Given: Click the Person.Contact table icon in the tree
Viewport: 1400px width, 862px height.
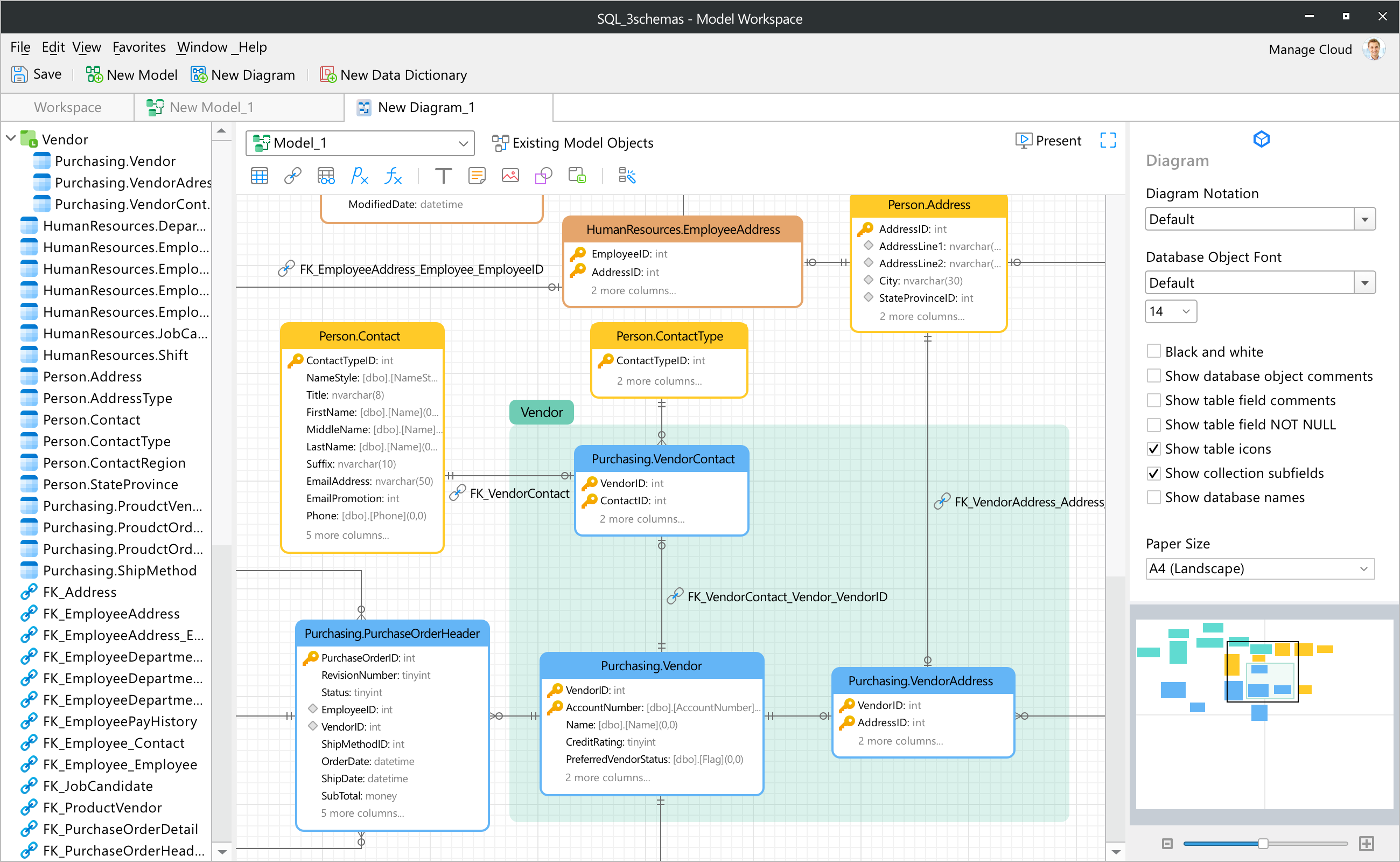Looking at the screenshot, I should click(x=29, y=420).
